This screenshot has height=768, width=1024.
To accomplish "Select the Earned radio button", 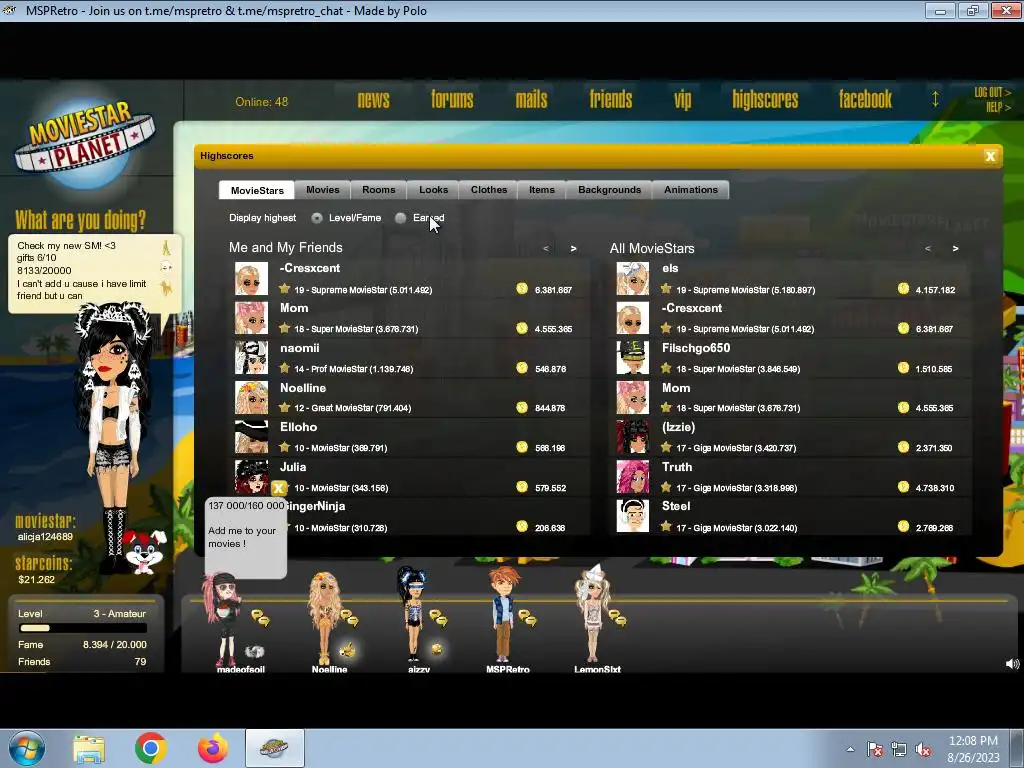I will (x=400, y=218).
